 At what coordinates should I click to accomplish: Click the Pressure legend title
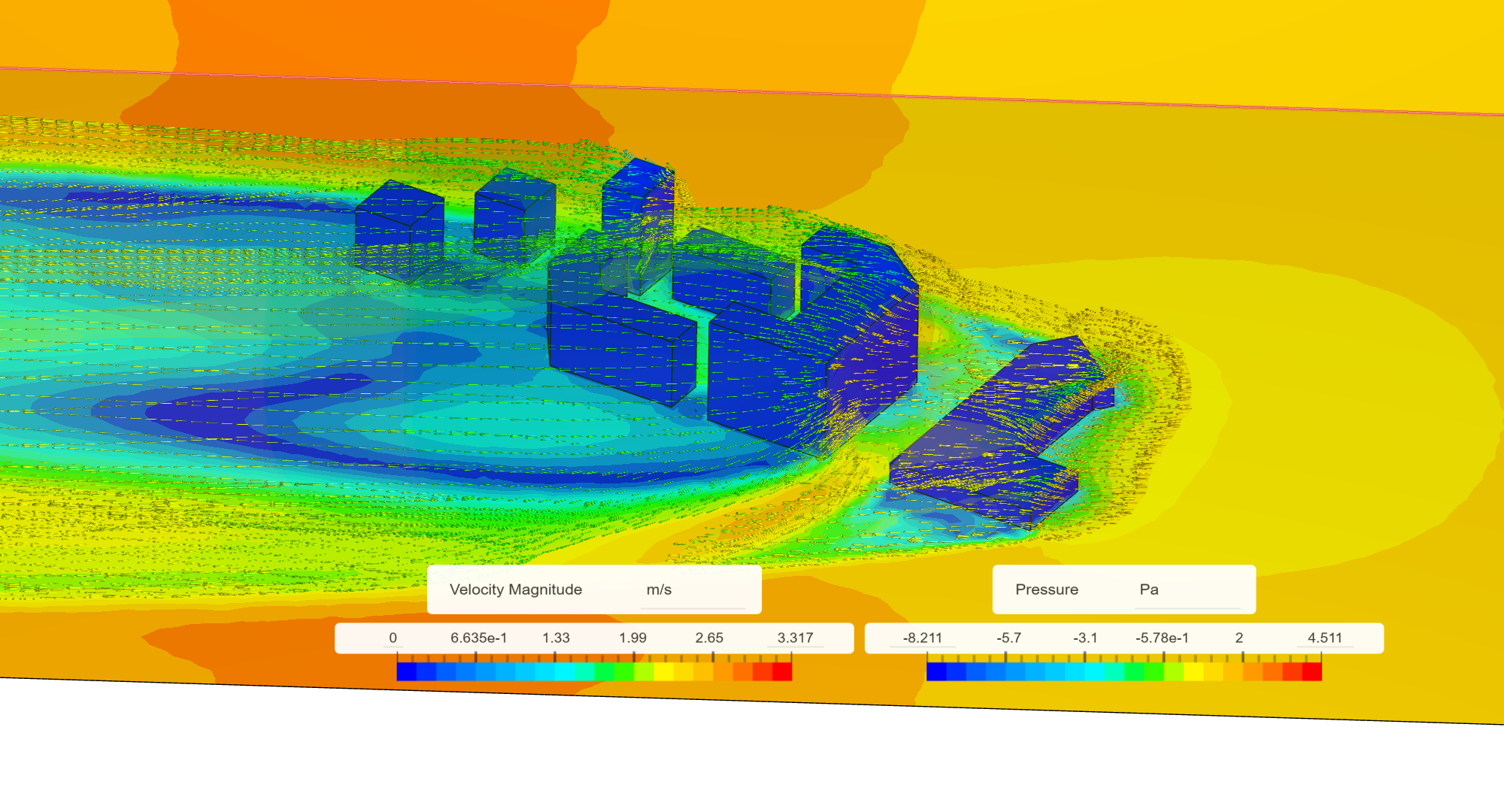[1047, 589]
